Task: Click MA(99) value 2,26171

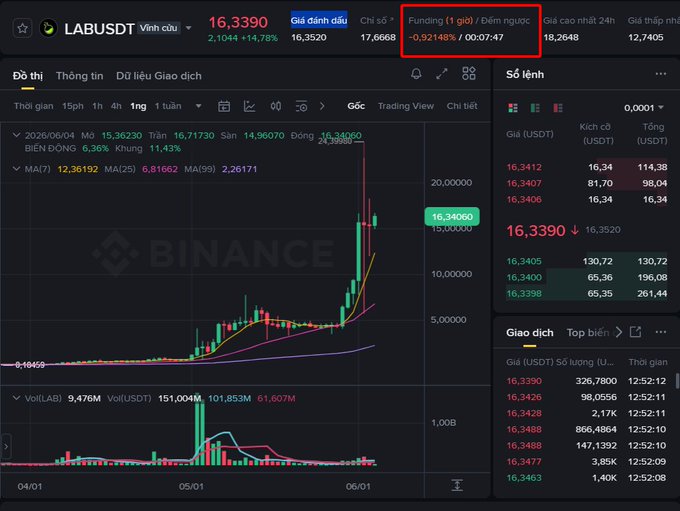Action: (x=239, y=169)
